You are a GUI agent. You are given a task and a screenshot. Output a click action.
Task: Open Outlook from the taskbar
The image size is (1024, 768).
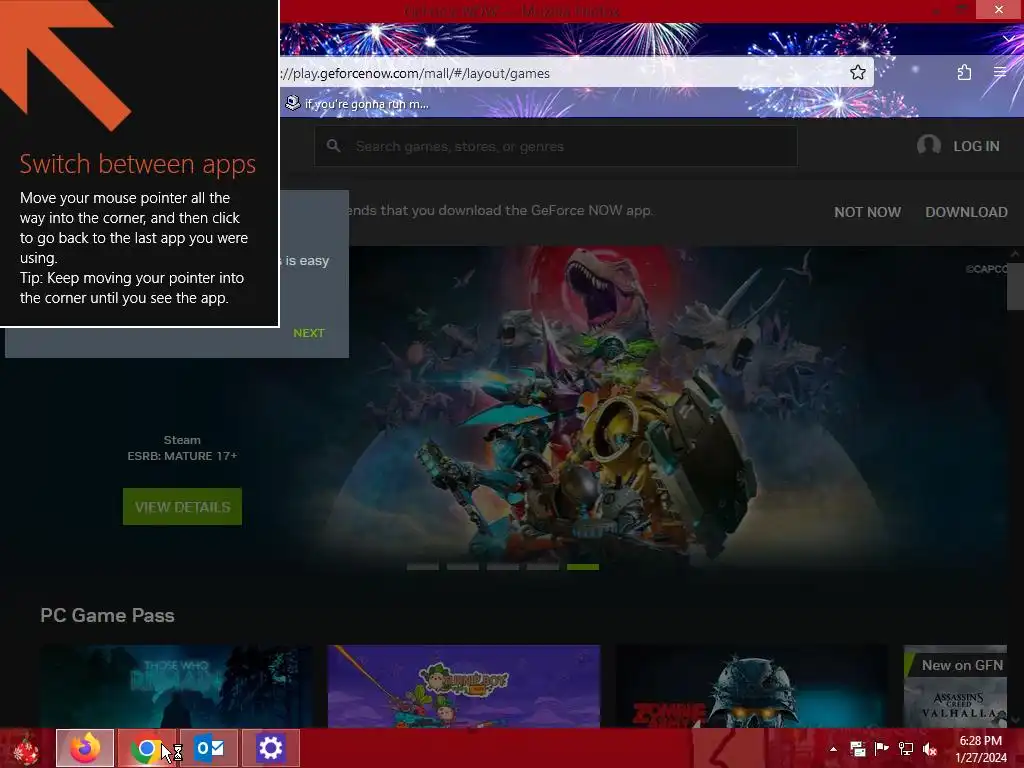point(209,748)
